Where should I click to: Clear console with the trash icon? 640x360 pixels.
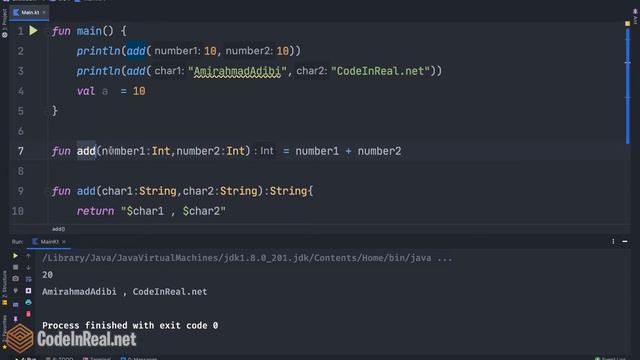(x=28, y=314)
